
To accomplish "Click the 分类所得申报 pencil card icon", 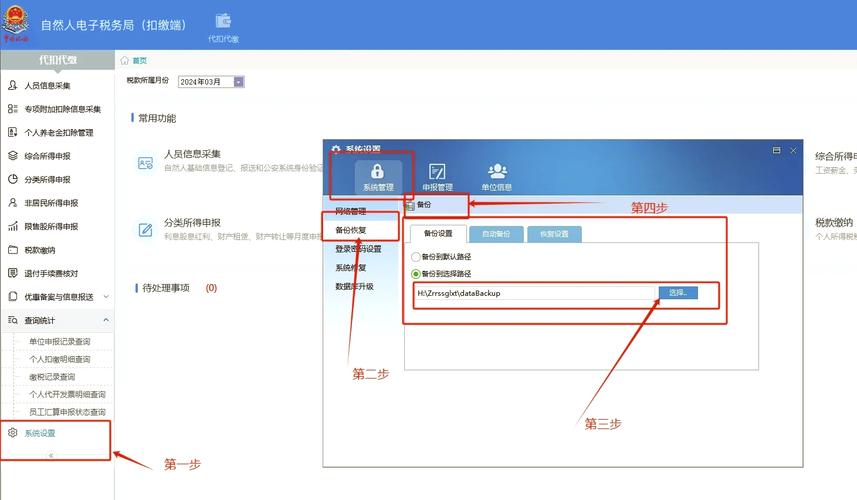I will pyautogui.click(x=145, y=230).
